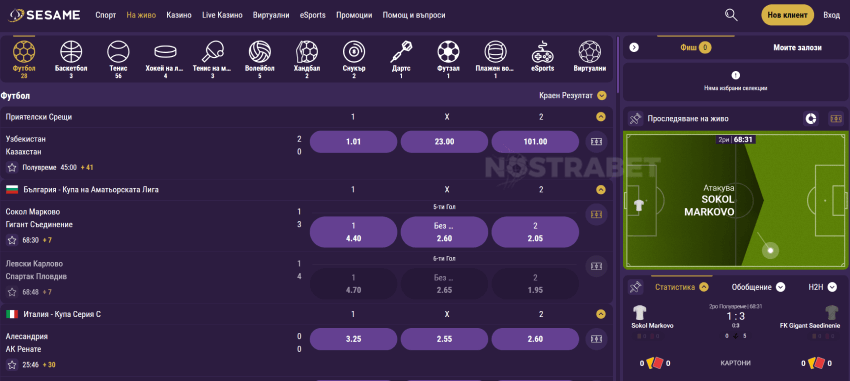Select the Баскетбол sport icon
Viewport: 850px width, 381px height.
tap(71, 52)
